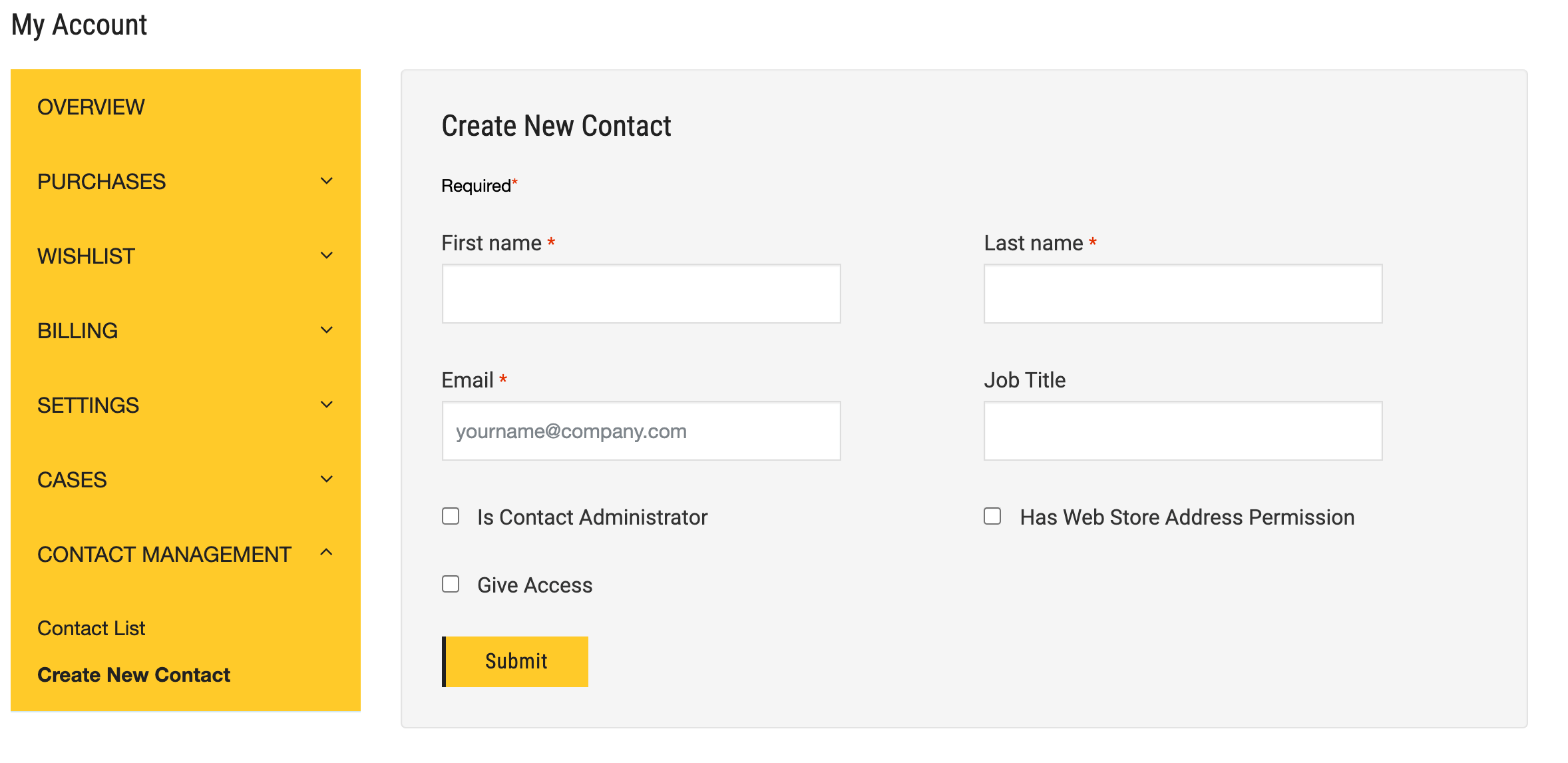The width and height of the screenshot is (1568, 763).
Task: Expand the Settings chevron arrow
Action: tap(326, 405)
